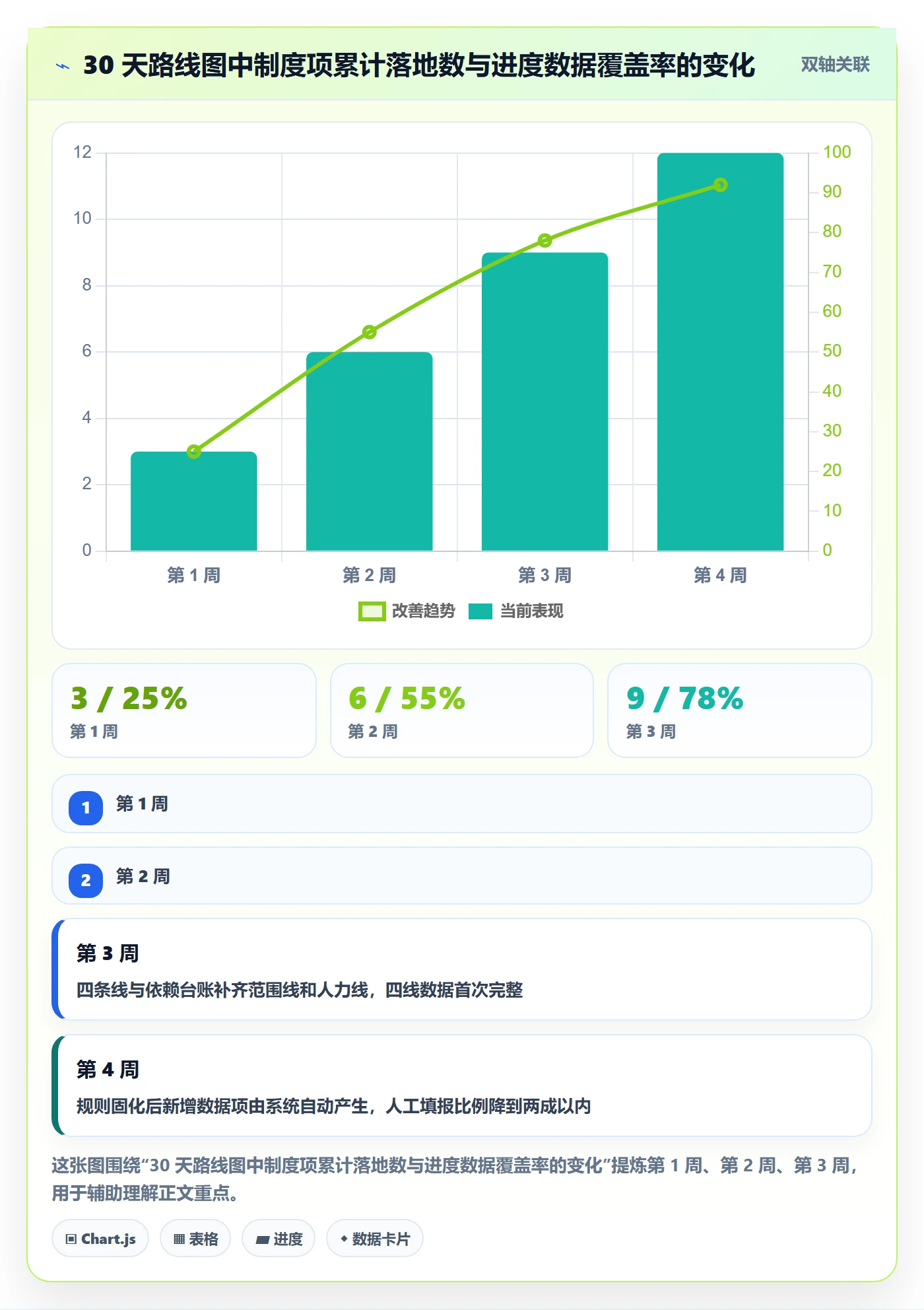Click the blue number 1 step badge
This screenshot has width=924, height=1310.
click(86, 808)
